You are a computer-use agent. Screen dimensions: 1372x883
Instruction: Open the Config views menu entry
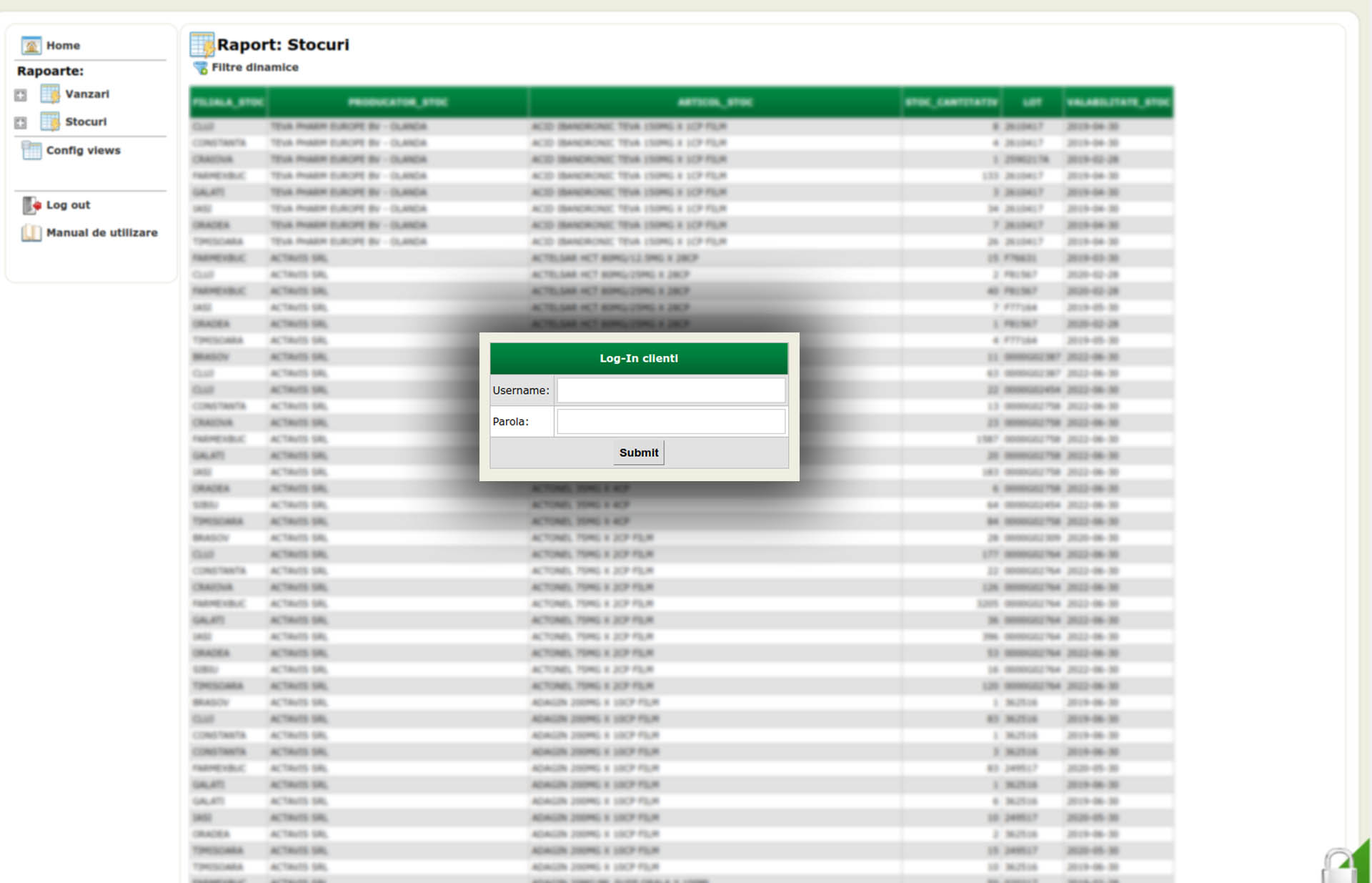[x=84, y=150]
